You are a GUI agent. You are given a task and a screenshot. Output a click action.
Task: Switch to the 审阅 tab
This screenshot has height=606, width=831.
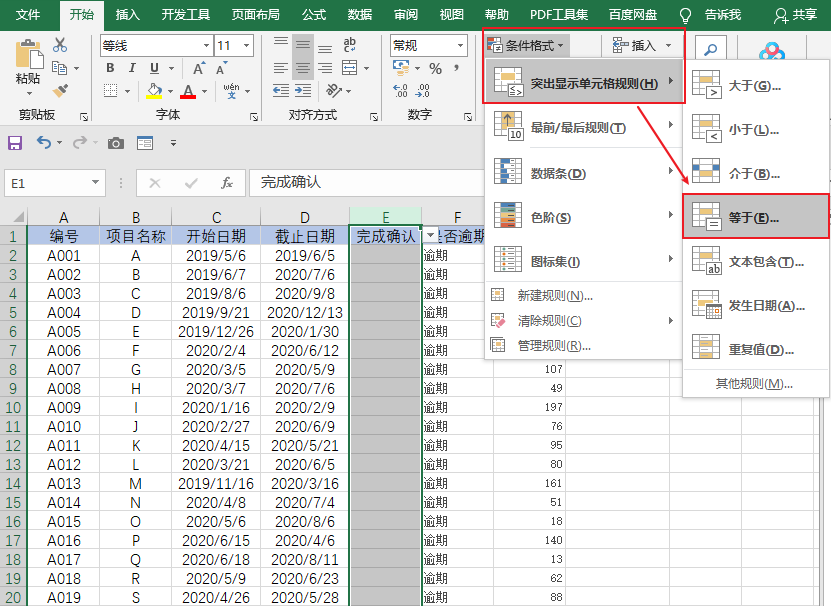405,15
